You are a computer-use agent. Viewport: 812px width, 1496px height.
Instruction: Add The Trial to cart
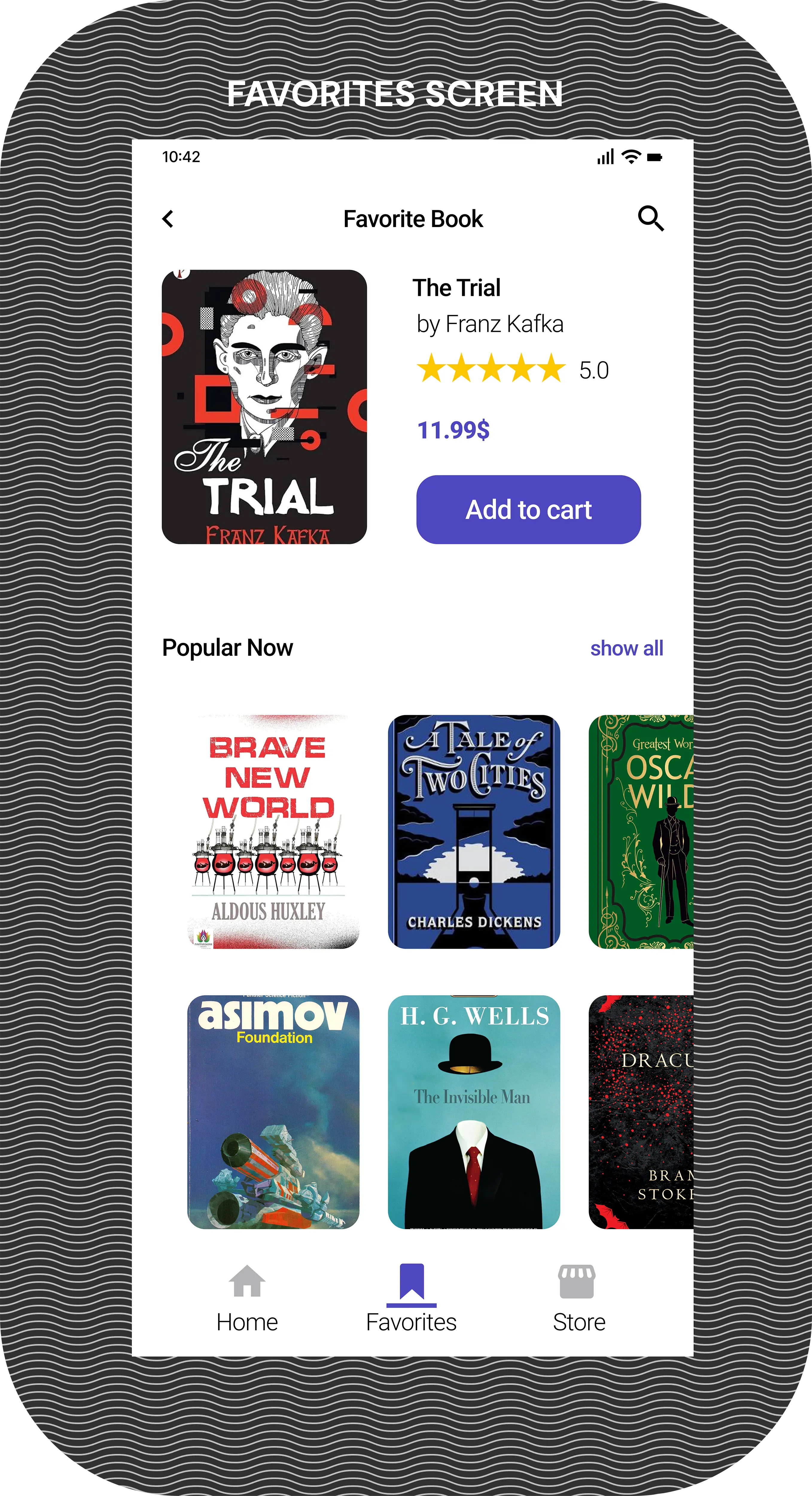tap(529, 509)
